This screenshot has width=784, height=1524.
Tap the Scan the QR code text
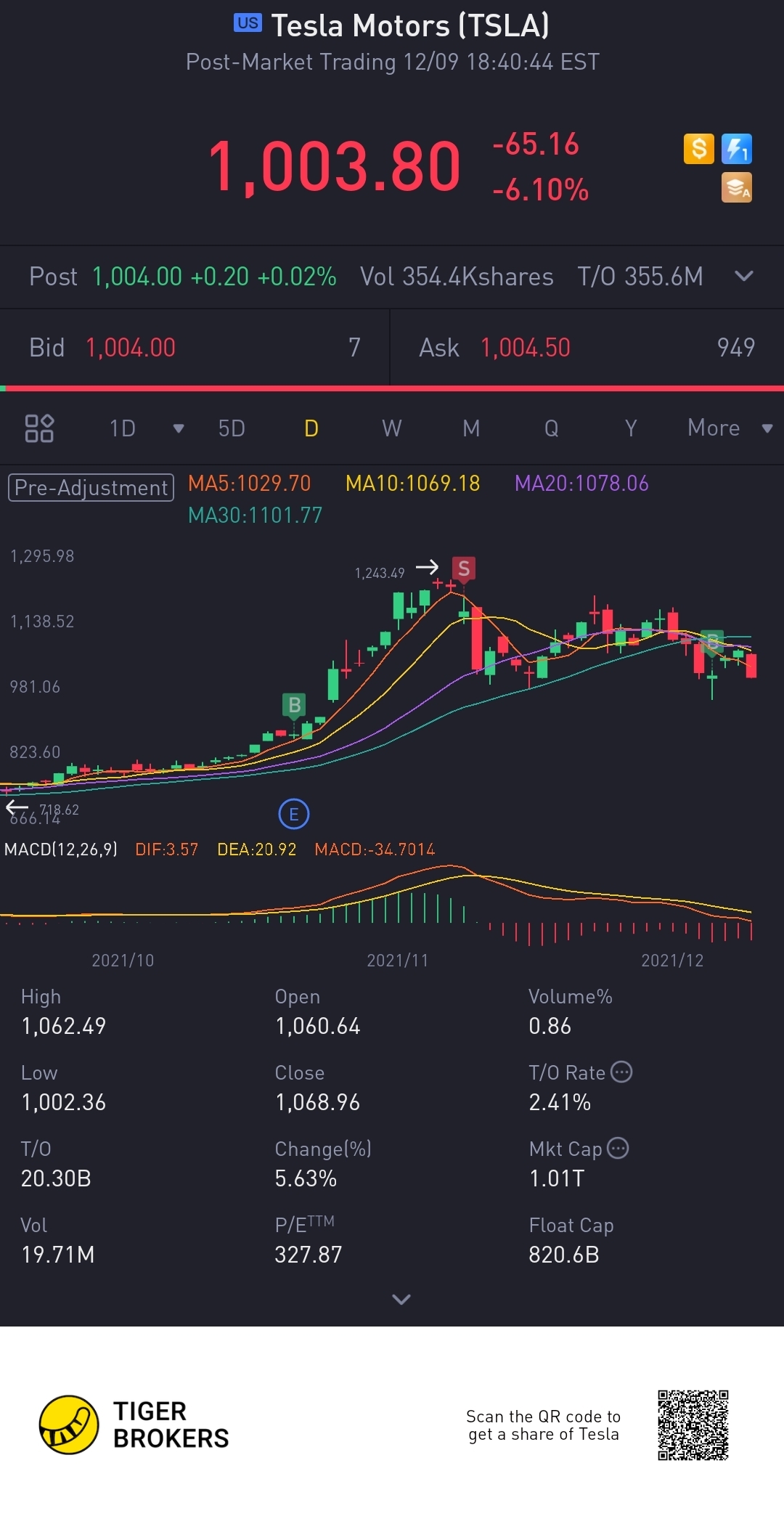[x=544, y=1425]
